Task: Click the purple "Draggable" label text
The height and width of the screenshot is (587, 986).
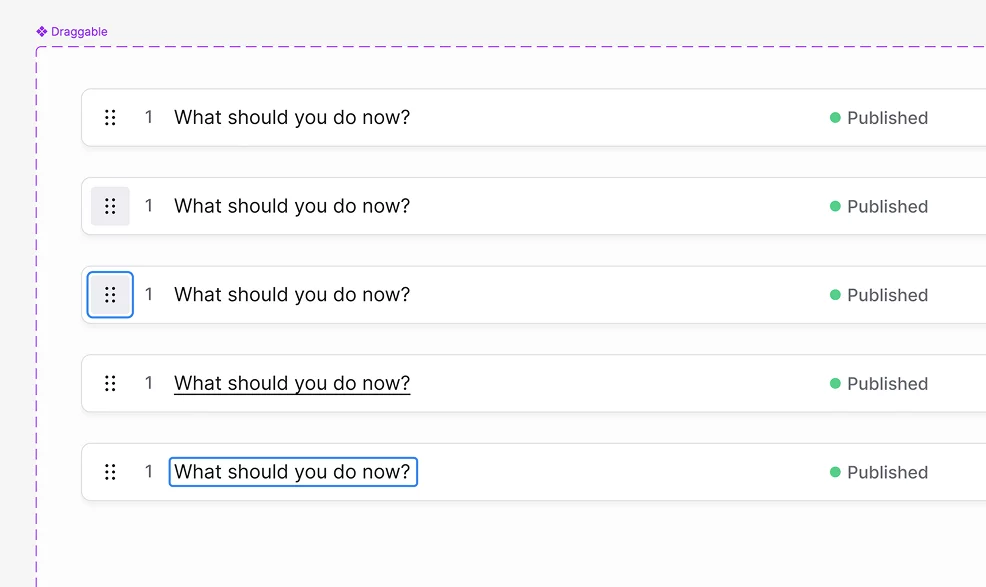Action: [x=79, y=31]
